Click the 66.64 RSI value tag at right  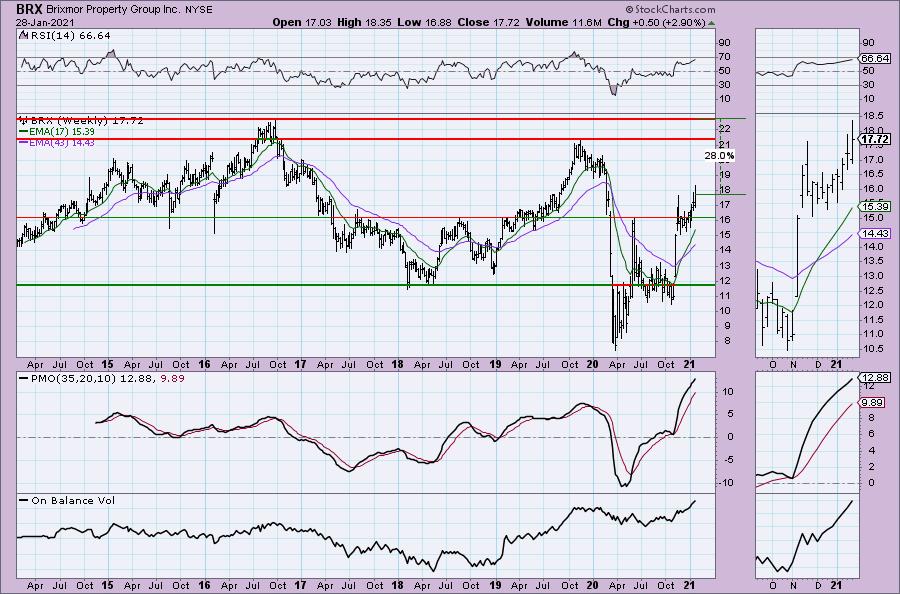pyautogui.click(x=876, y=59)
